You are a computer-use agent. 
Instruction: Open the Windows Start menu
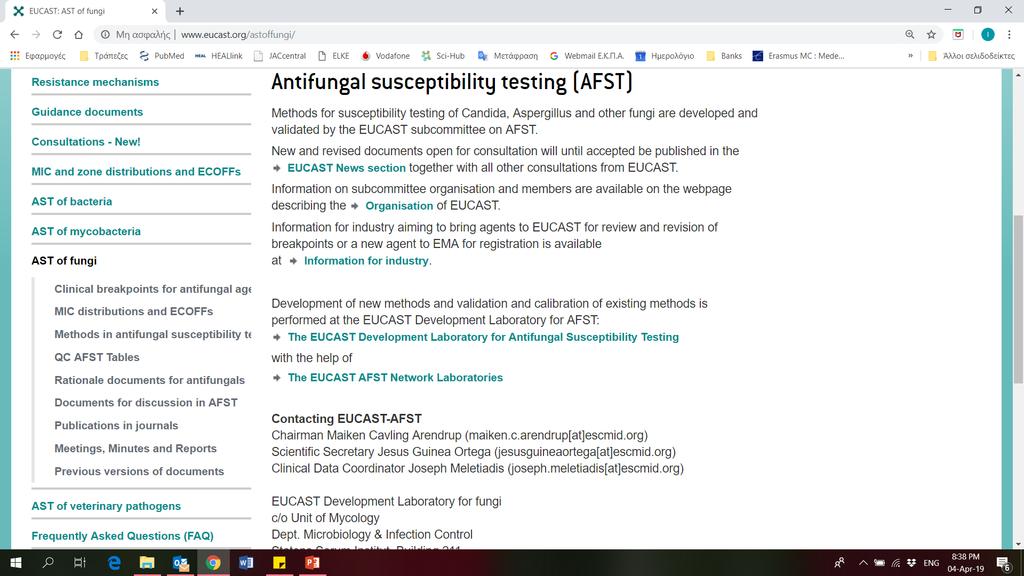point(16,563)
